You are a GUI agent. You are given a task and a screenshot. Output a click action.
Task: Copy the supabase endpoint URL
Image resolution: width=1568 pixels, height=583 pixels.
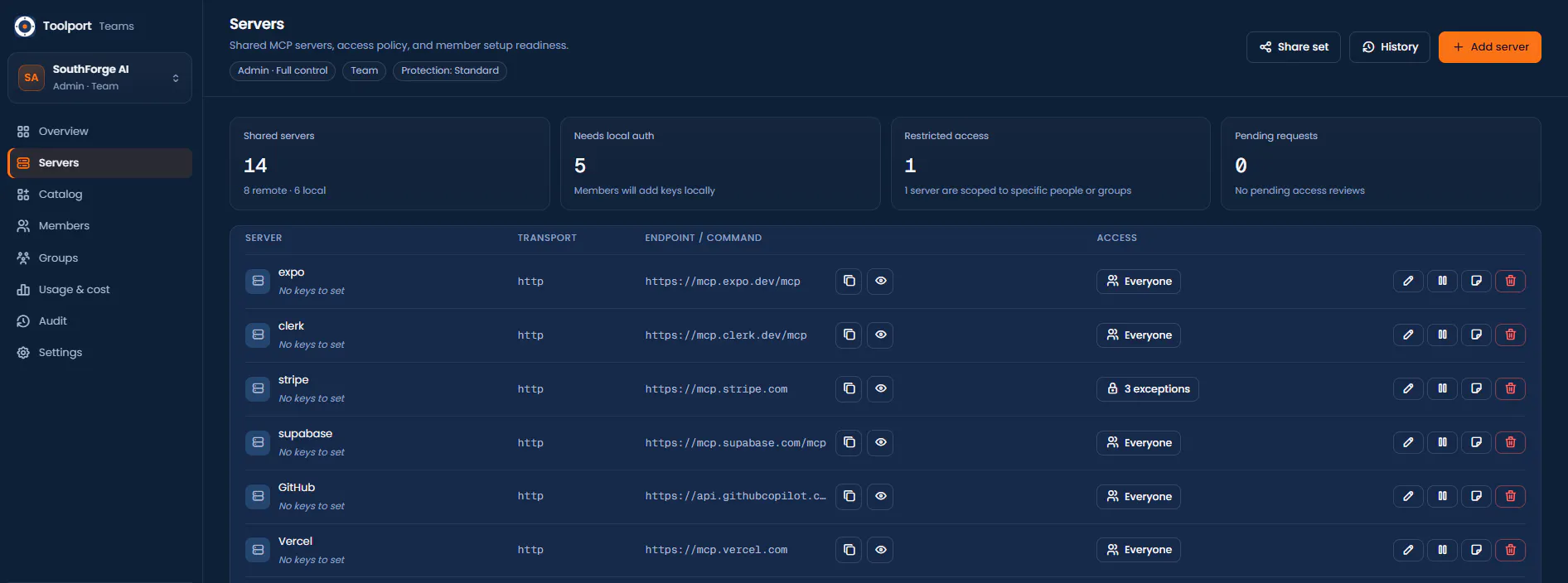(849, 442)
